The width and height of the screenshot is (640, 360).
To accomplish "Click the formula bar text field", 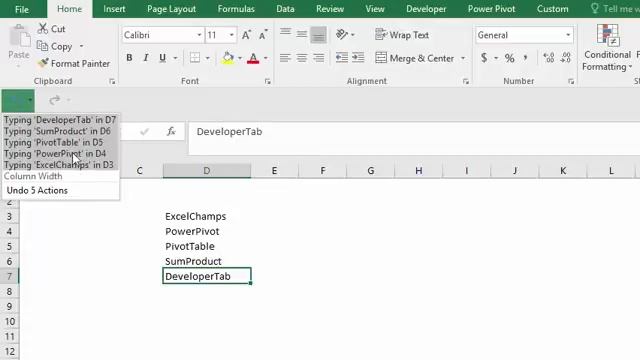I will (414, 138).
